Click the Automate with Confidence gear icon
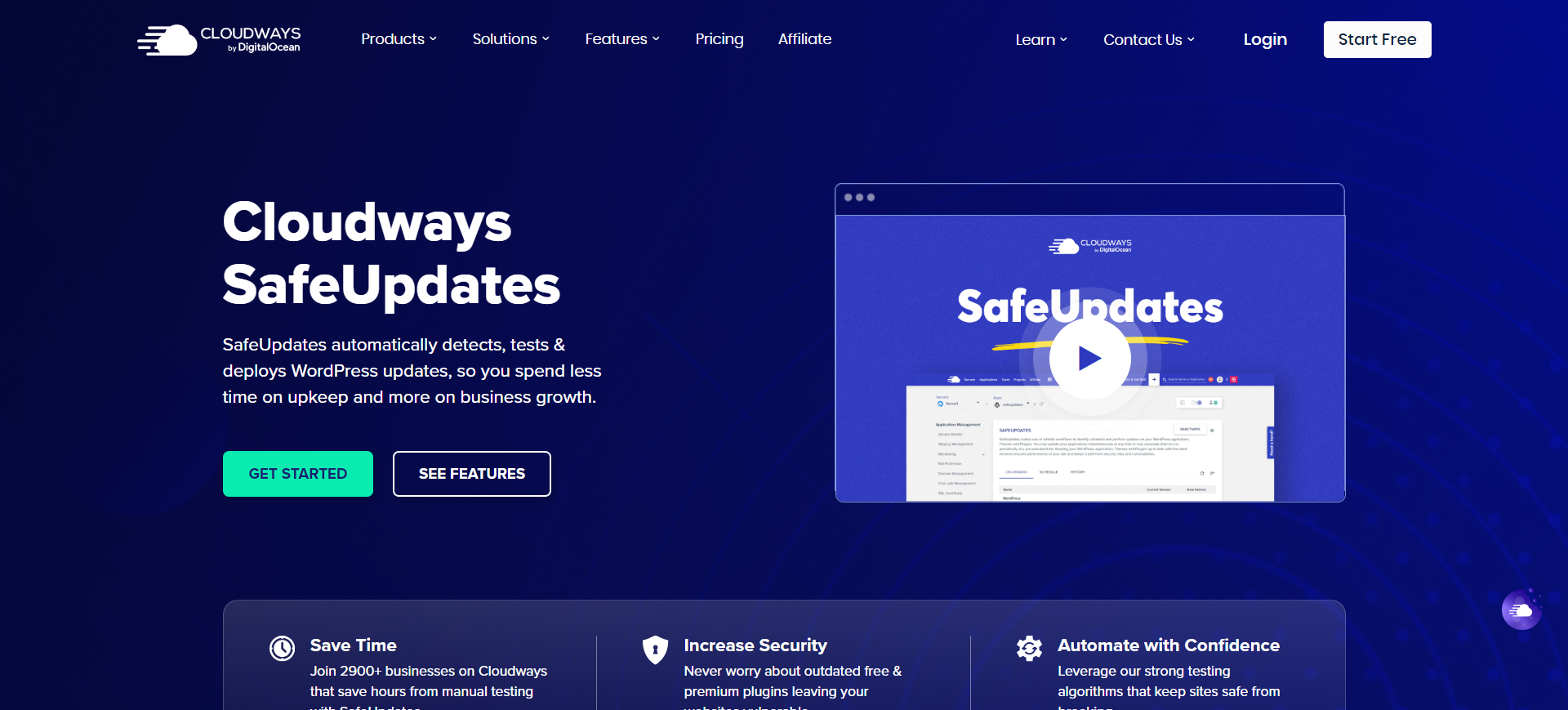Viewport: 1568px width, 710px height. (x=1029, y=648)
